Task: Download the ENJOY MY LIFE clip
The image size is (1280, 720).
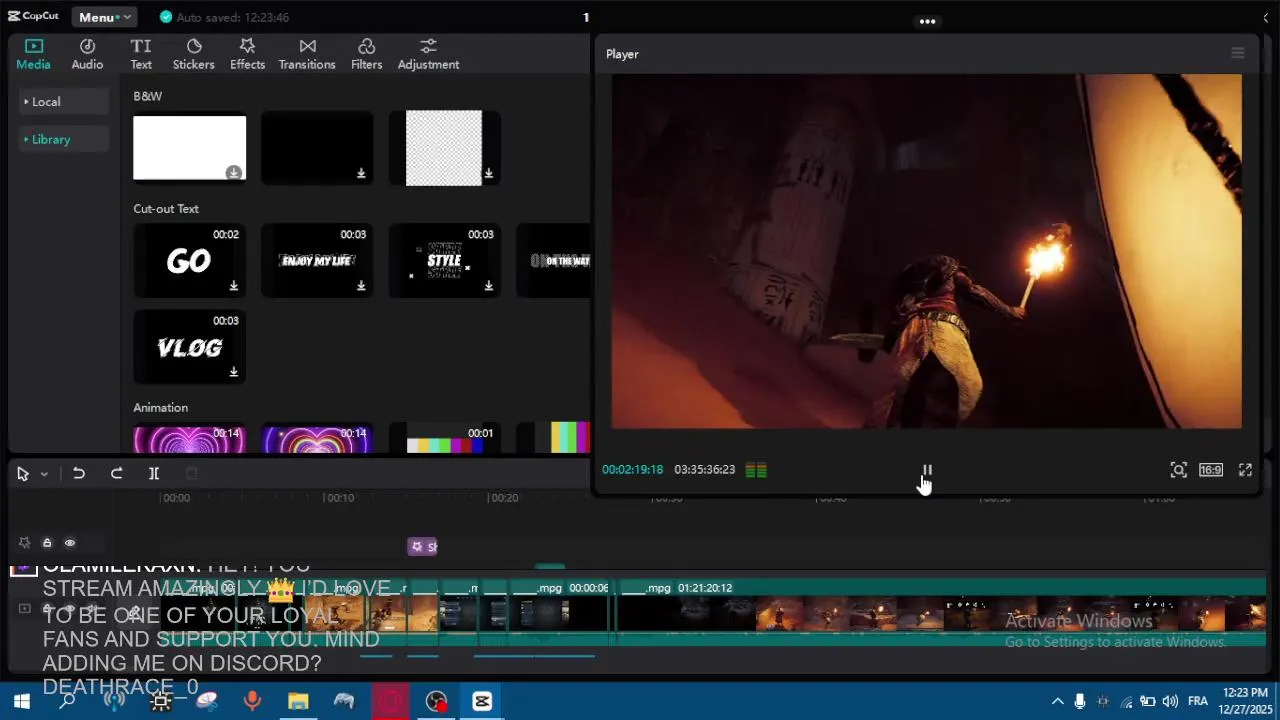Action: point(361,286)
